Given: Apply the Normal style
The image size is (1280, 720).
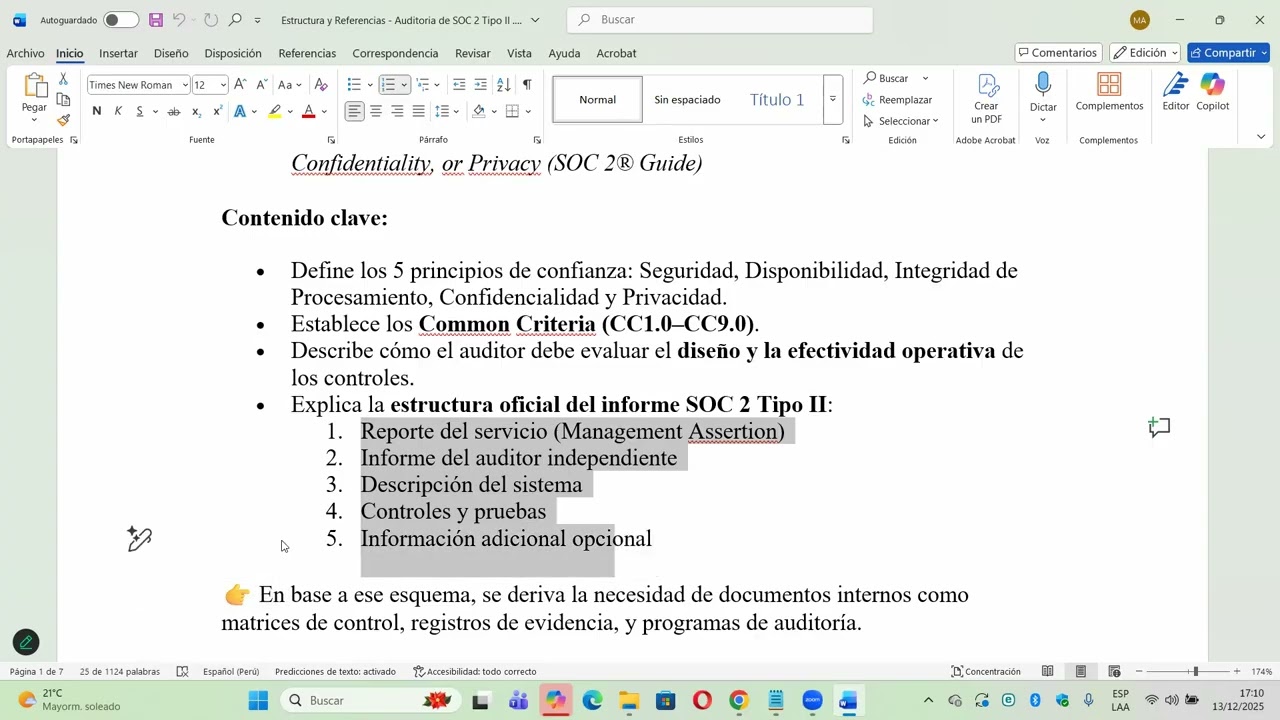Looking at the screenshot, I should click(x=597, y=99).
